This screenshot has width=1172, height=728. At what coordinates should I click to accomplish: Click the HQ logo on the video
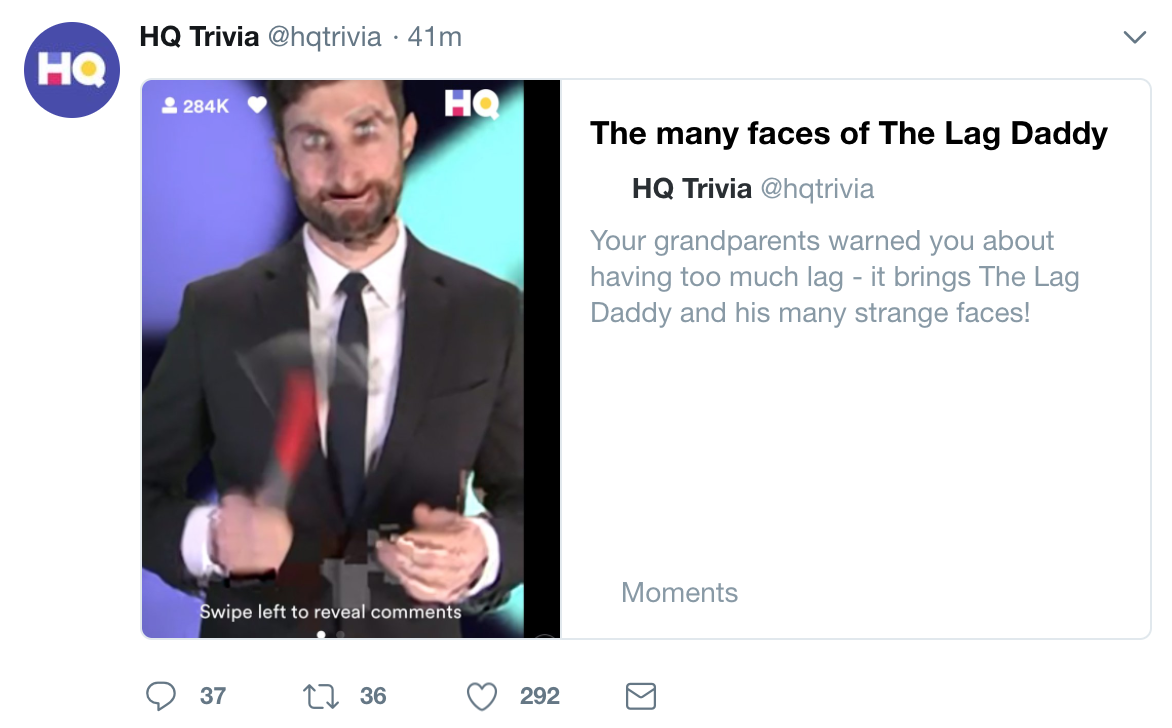[x=471, y=103]
